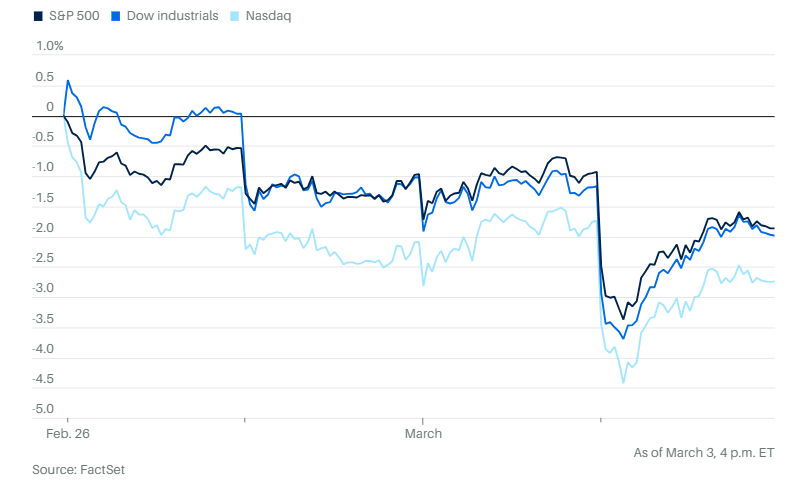Click the 0 baseline axis label

coord(50,107)
